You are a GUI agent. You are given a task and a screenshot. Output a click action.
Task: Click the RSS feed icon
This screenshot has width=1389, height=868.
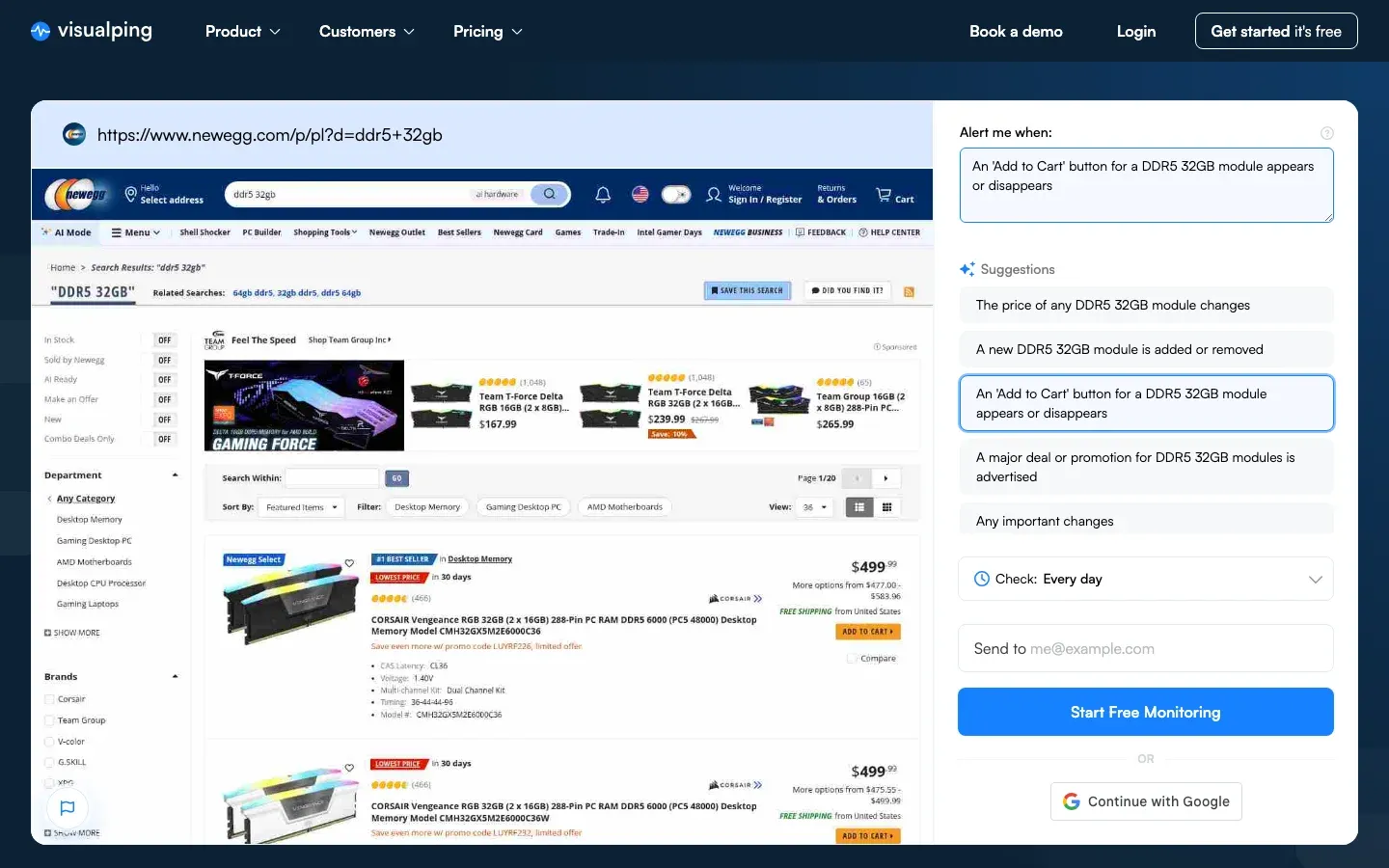tap(909, 291)
